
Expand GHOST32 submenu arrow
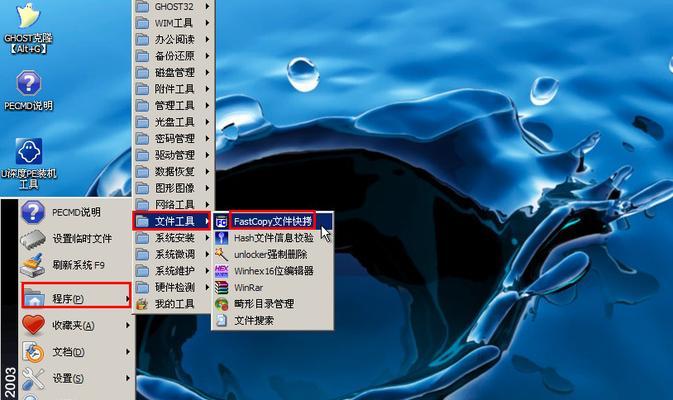point(207,6)
